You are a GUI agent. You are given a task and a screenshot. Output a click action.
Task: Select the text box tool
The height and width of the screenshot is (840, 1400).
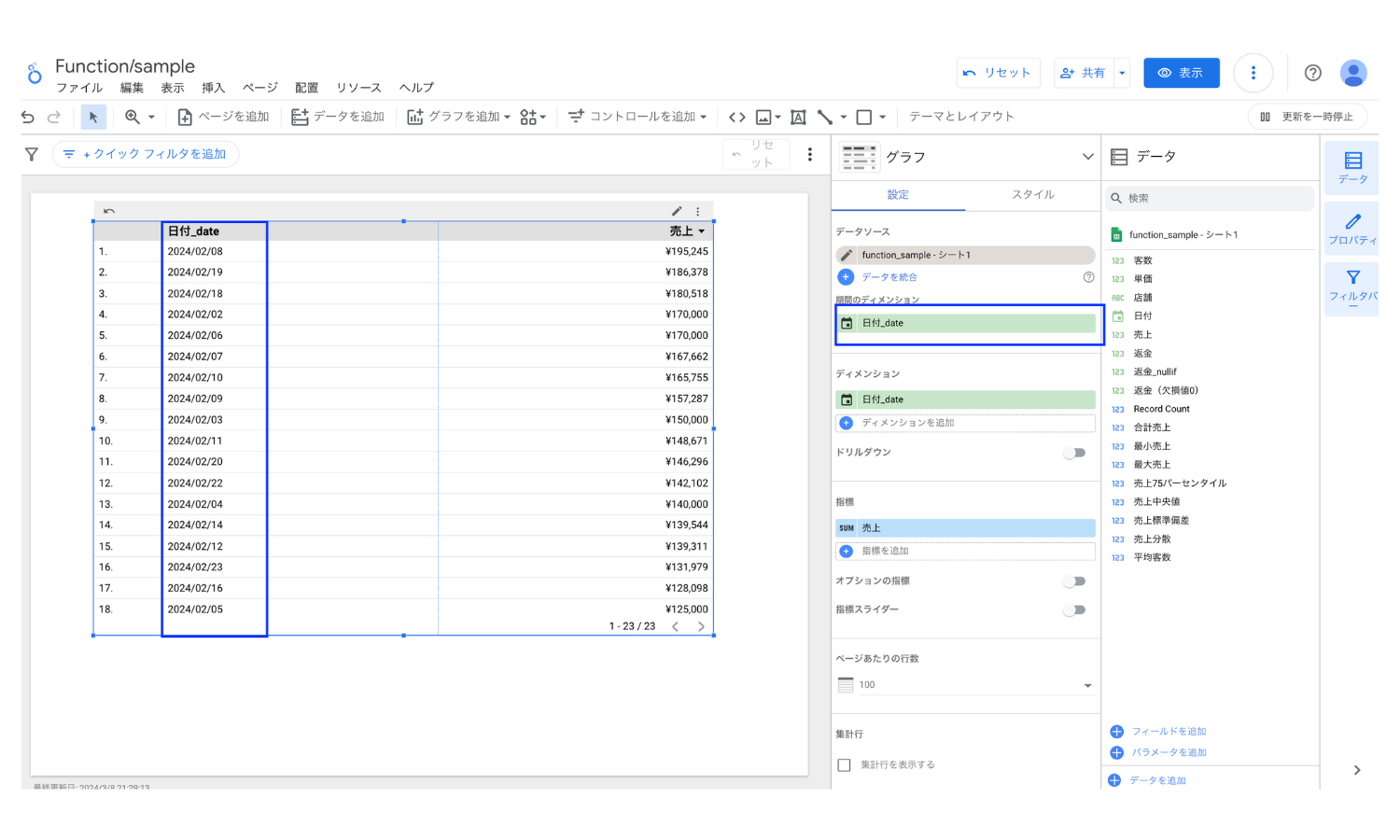click(x=798, y=117)
